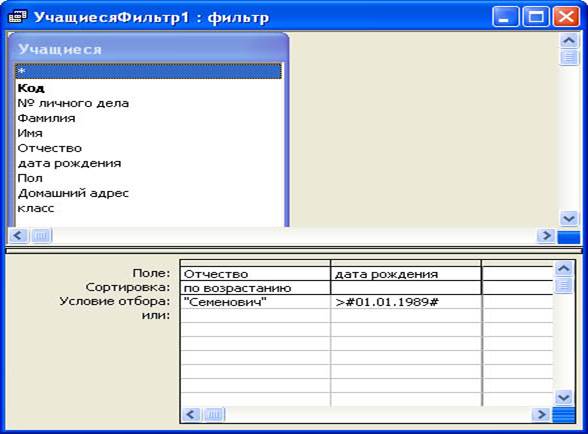Click grid scroll up arrow
This screenshot has height=434, width=588.
[x=564, y=269]
